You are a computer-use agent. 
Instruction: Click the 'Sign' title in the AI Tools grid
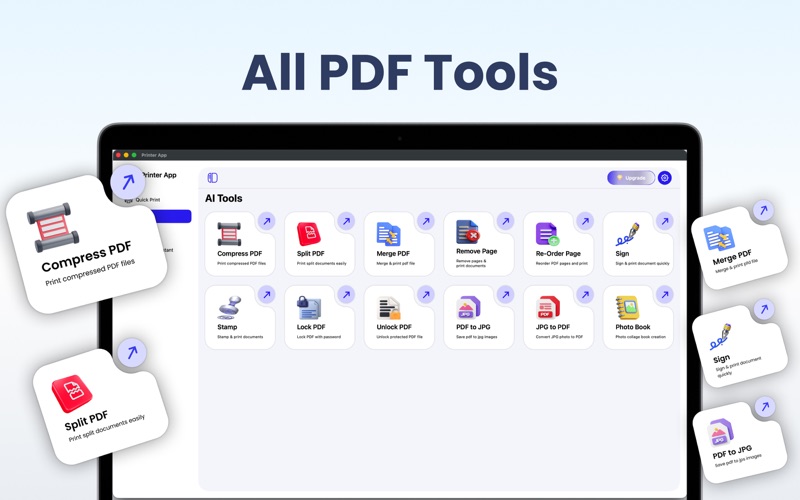pos(622,254)
